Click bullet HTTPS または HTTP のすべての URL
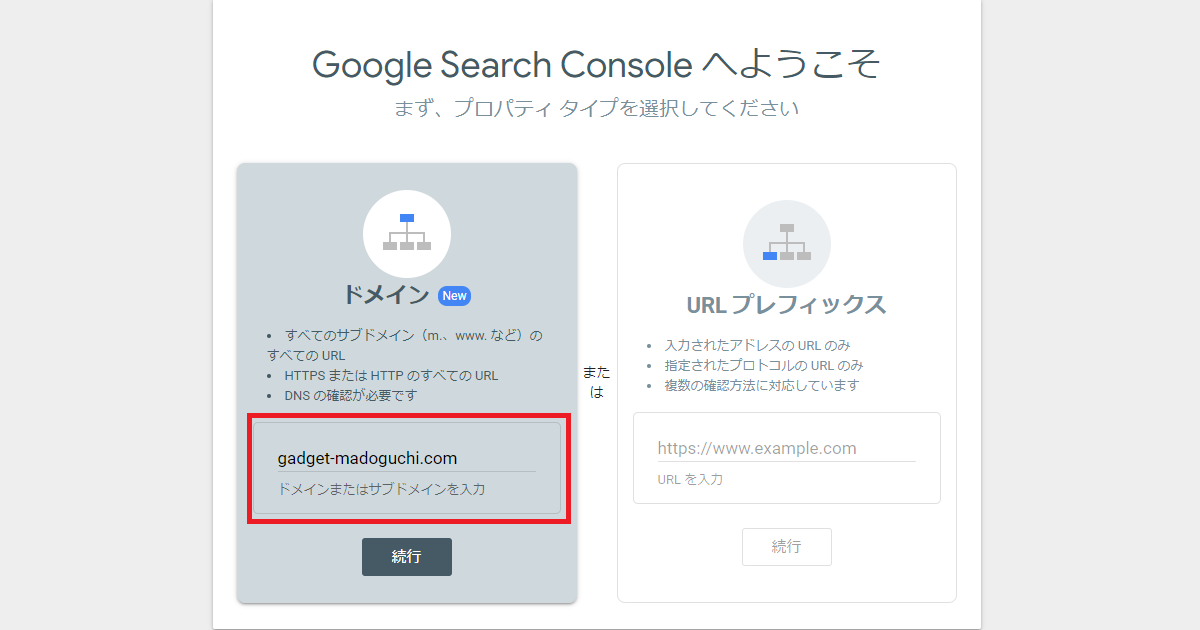The height and width of the screenshot is (630, 1200). (x=391, y=375)
